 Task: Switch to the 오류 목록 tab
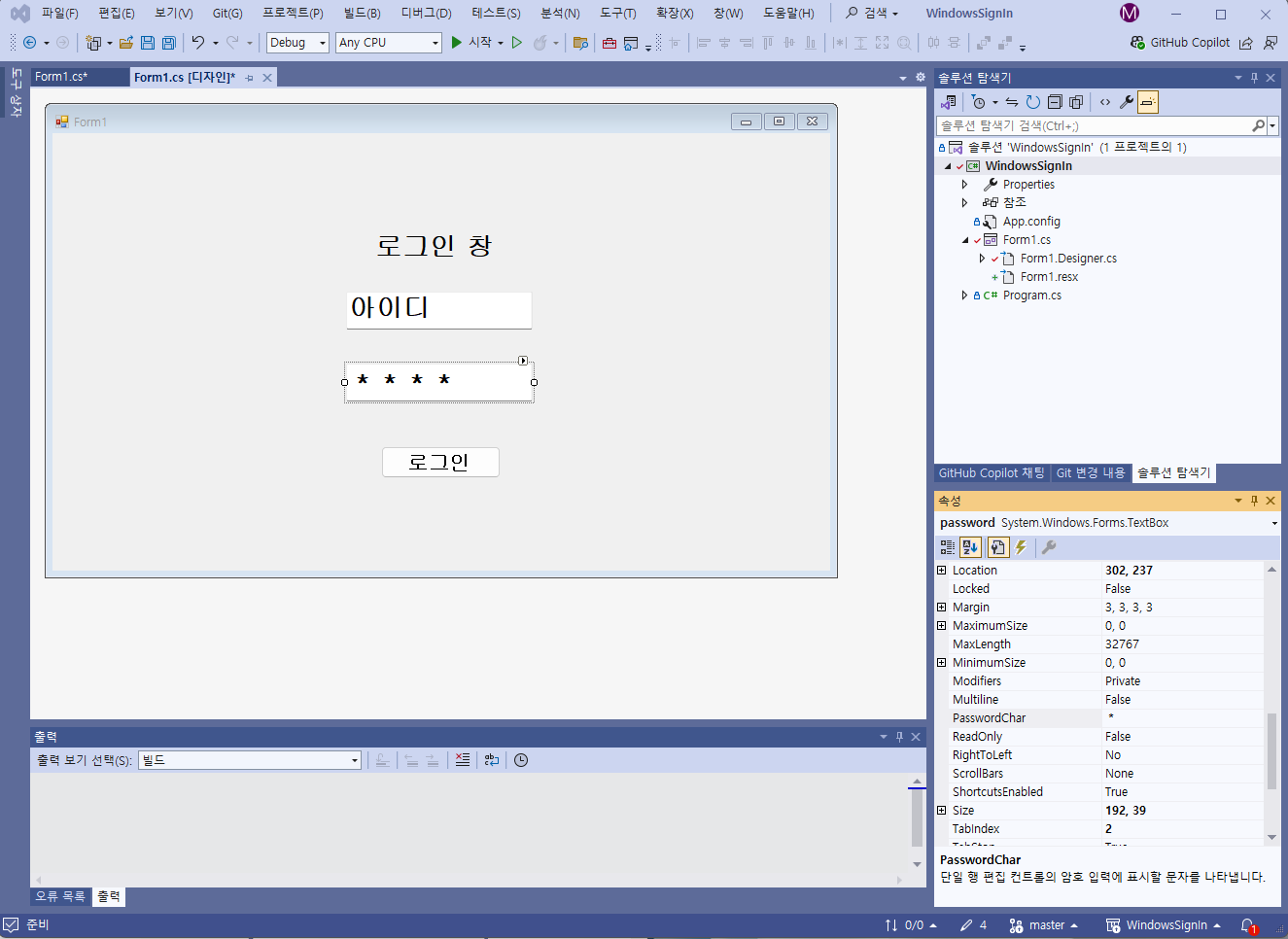[x=60, y=896]
